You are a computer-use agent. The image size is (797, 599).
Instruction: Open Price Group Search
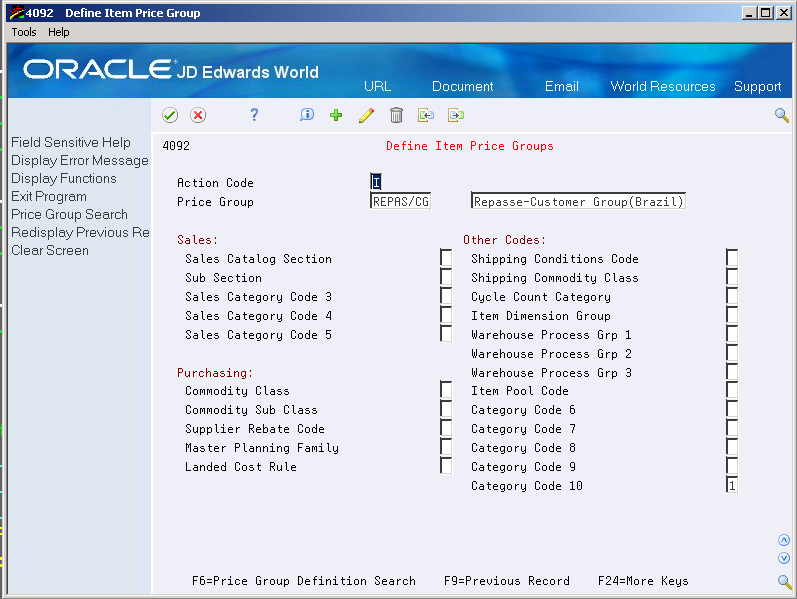[69, 215]
